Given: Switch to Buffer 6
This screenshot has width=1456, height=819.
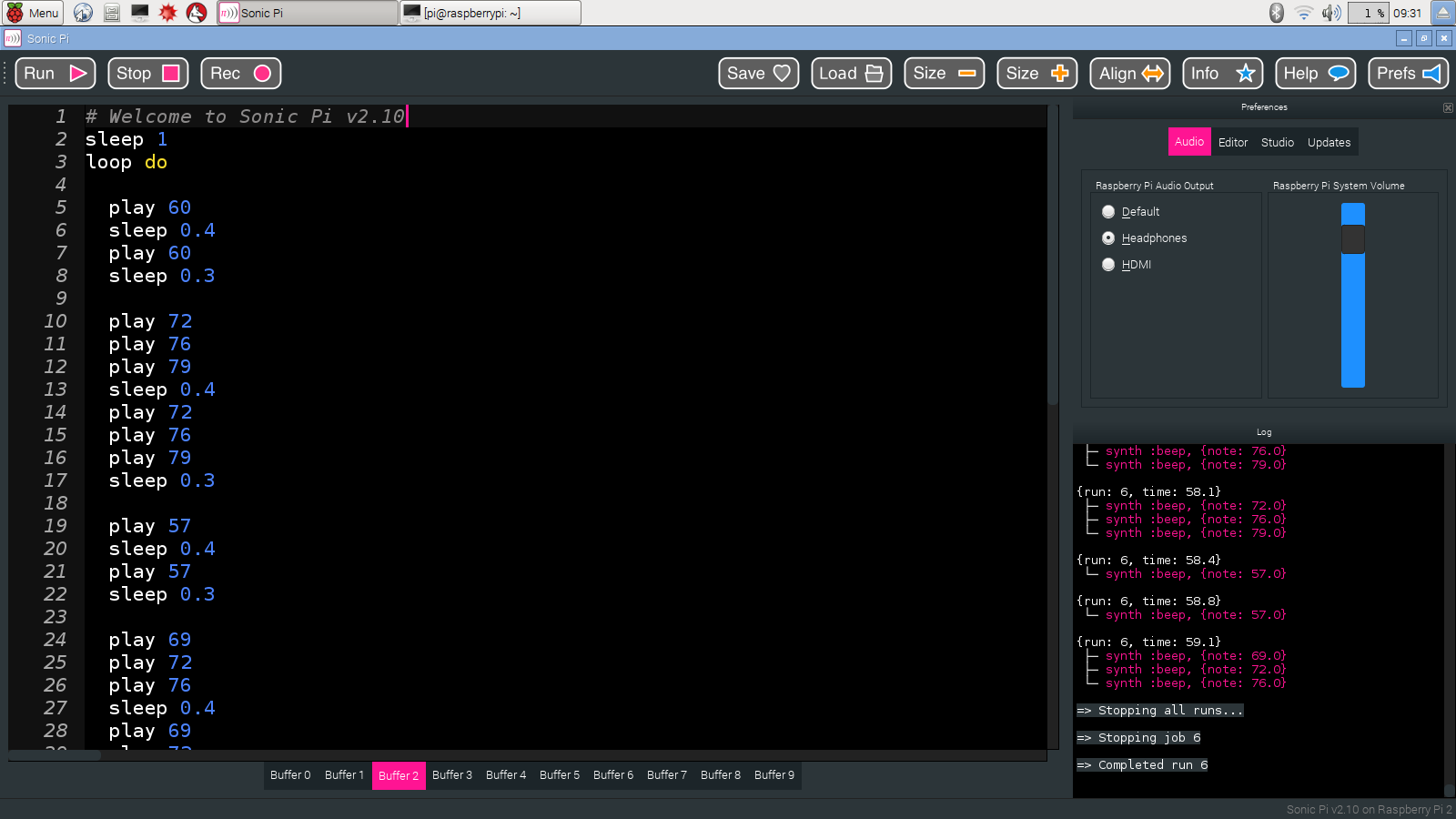Looking at the screenshot, I should click(613, 775).
